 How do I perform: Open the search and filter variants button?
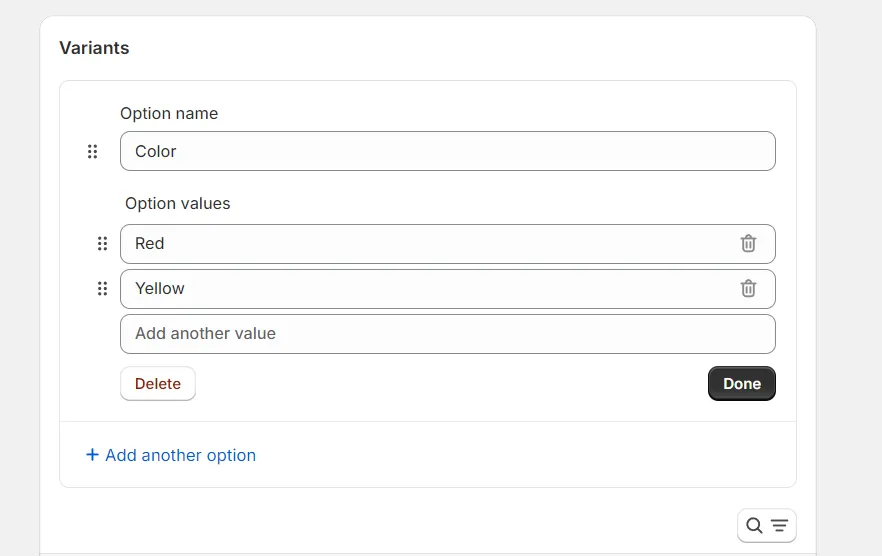coord(767,526)
